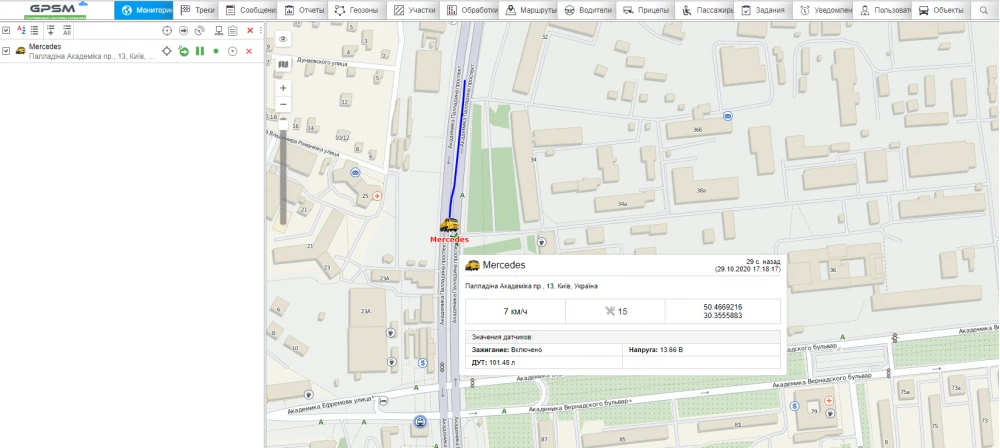
Task: Select the Mercedes unit name in list
Action: pyautogui.click(x=45, y=47)
